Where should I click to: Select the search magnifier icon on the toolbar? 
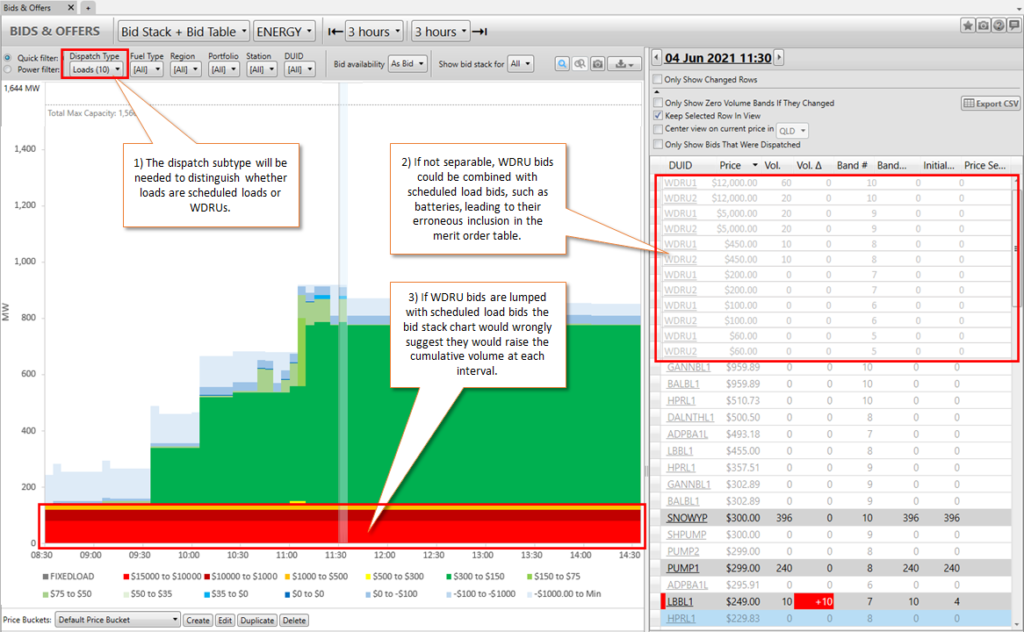[562, 63]
